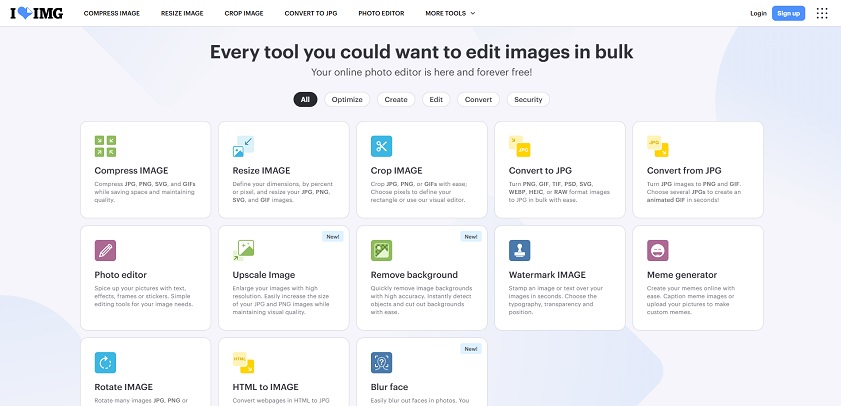Click the iLoveIMG logo
This screenshot has height=406, width=841.
pos(35,14)
